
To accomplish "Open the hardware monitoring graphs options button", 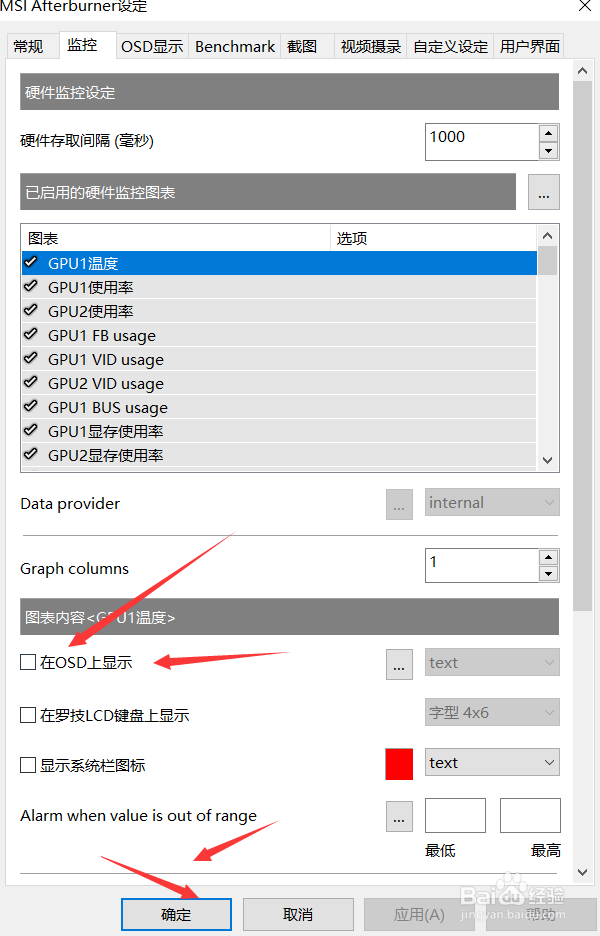I will [543, 192].
